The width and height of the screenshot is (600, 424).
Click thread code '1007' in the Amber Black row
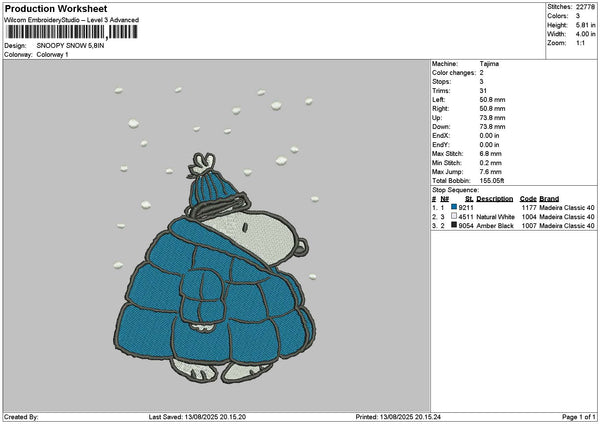(529, 226)
